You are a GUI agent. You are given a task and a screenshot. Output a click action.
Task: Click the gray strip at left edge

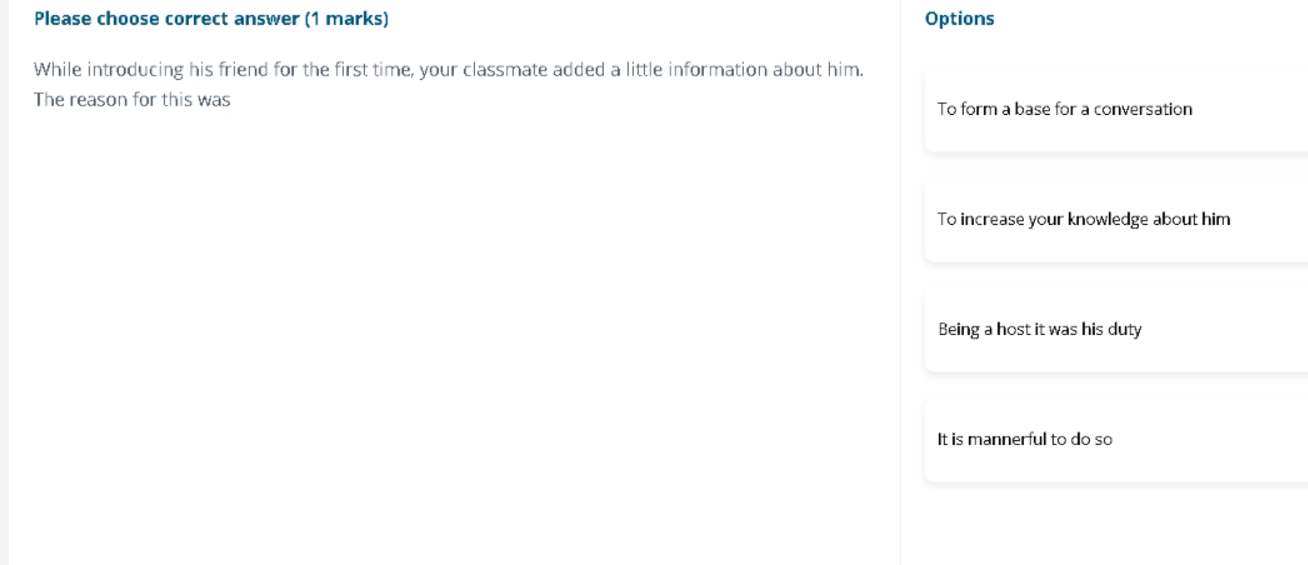click(4, 282)
